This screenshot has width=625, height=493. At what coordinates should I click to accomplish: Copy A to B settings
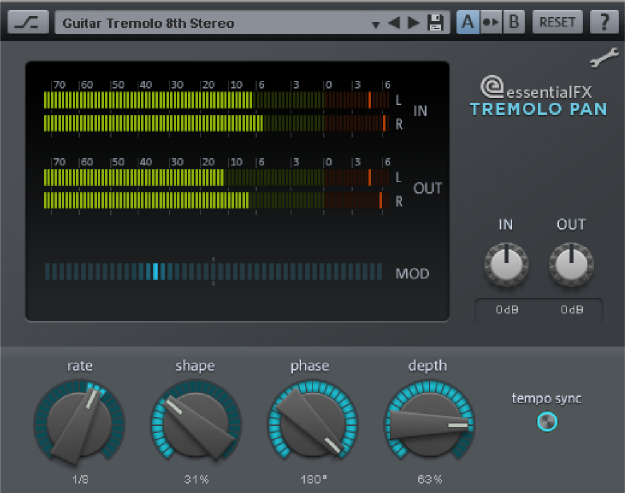coord(491,22)
